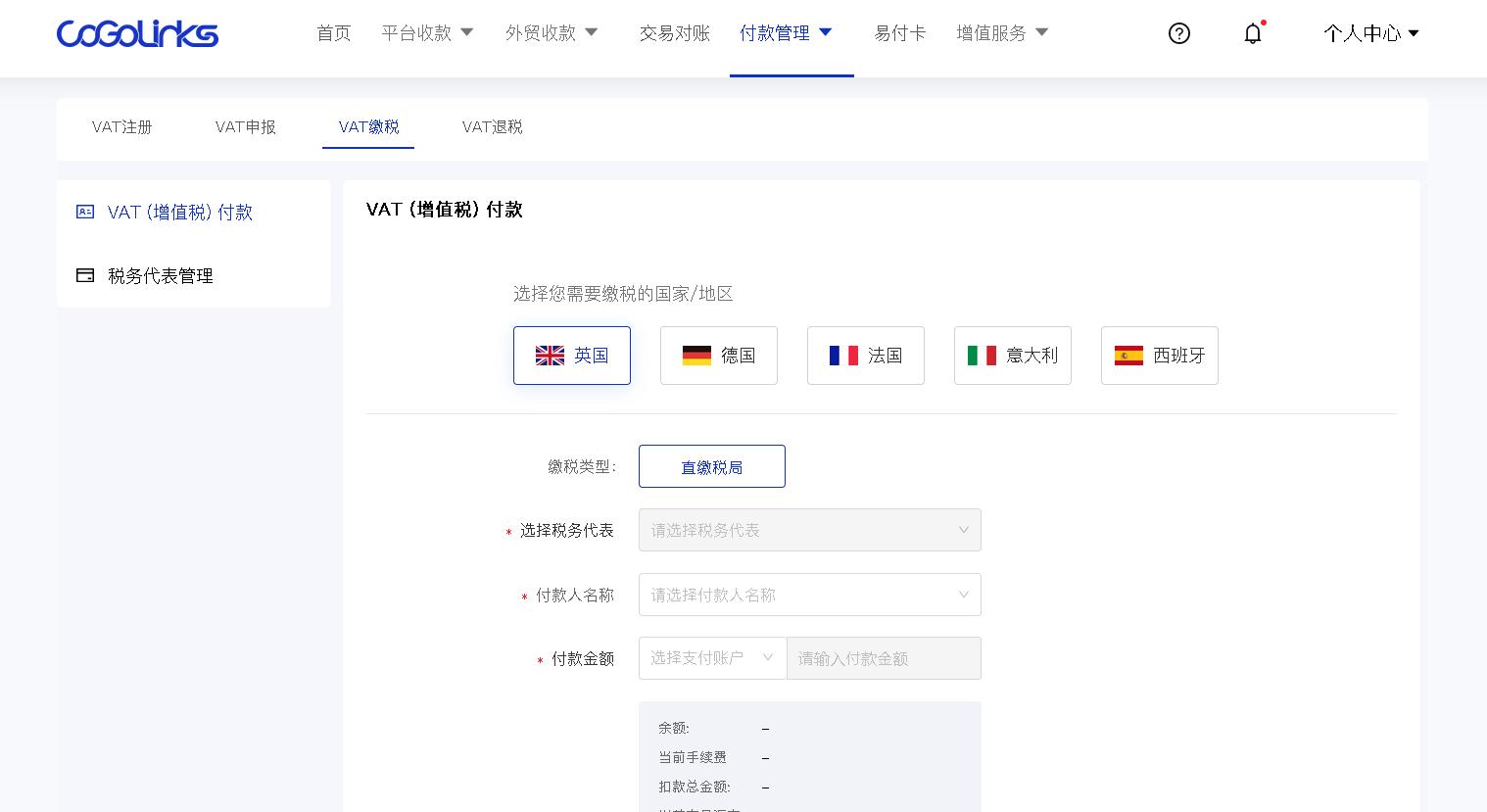Click the France flag icon
Viewport: 1487px width, 812px height.
pyautogui.click(x=843, y=356)
